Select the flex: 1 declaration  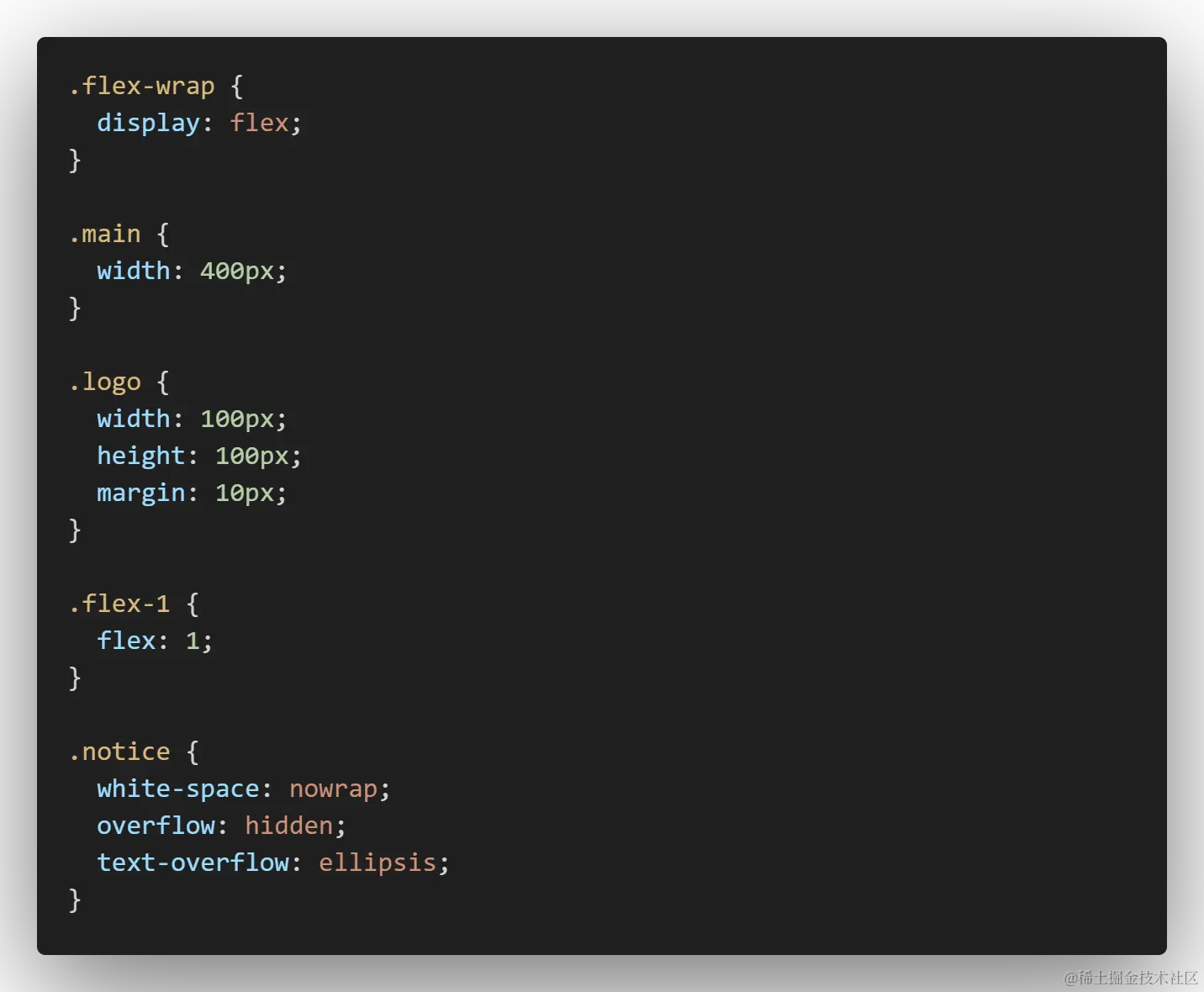(153, 640)
